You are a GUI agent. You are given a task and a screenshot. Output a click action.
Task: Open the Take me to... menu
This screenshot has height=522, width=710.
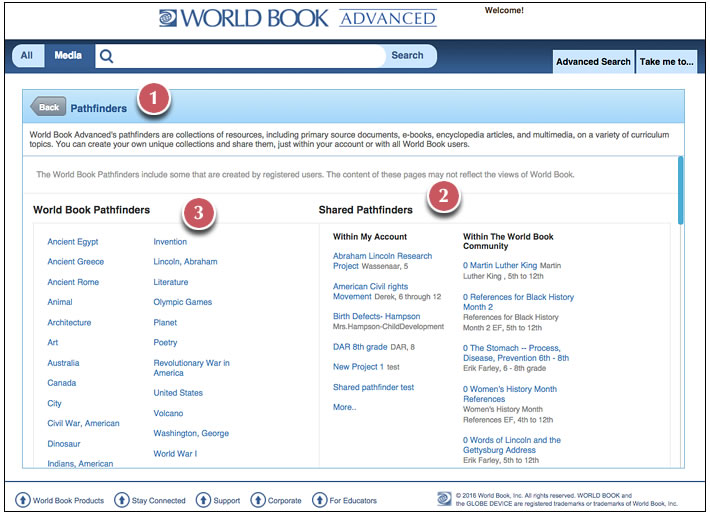point(667,62)
